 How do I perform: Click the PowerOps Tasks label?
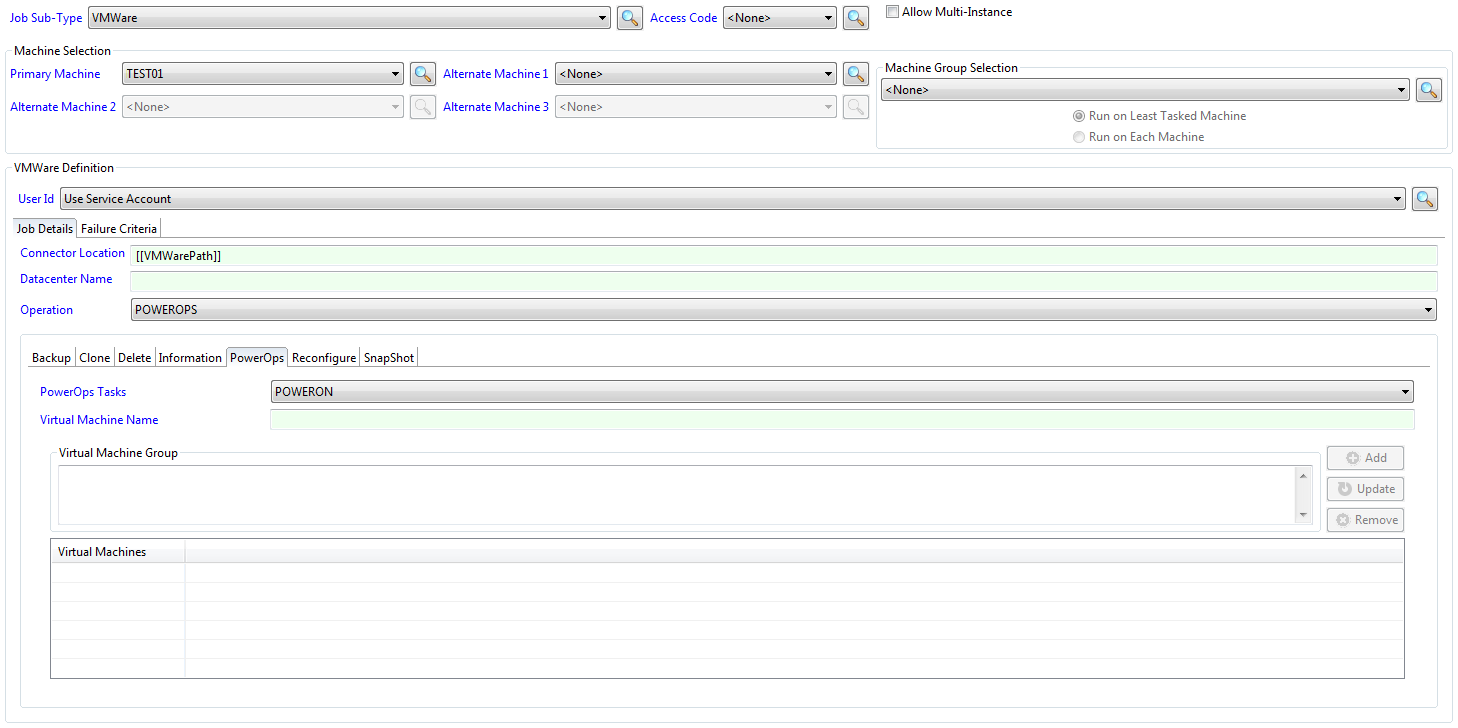tap(83, 392)
